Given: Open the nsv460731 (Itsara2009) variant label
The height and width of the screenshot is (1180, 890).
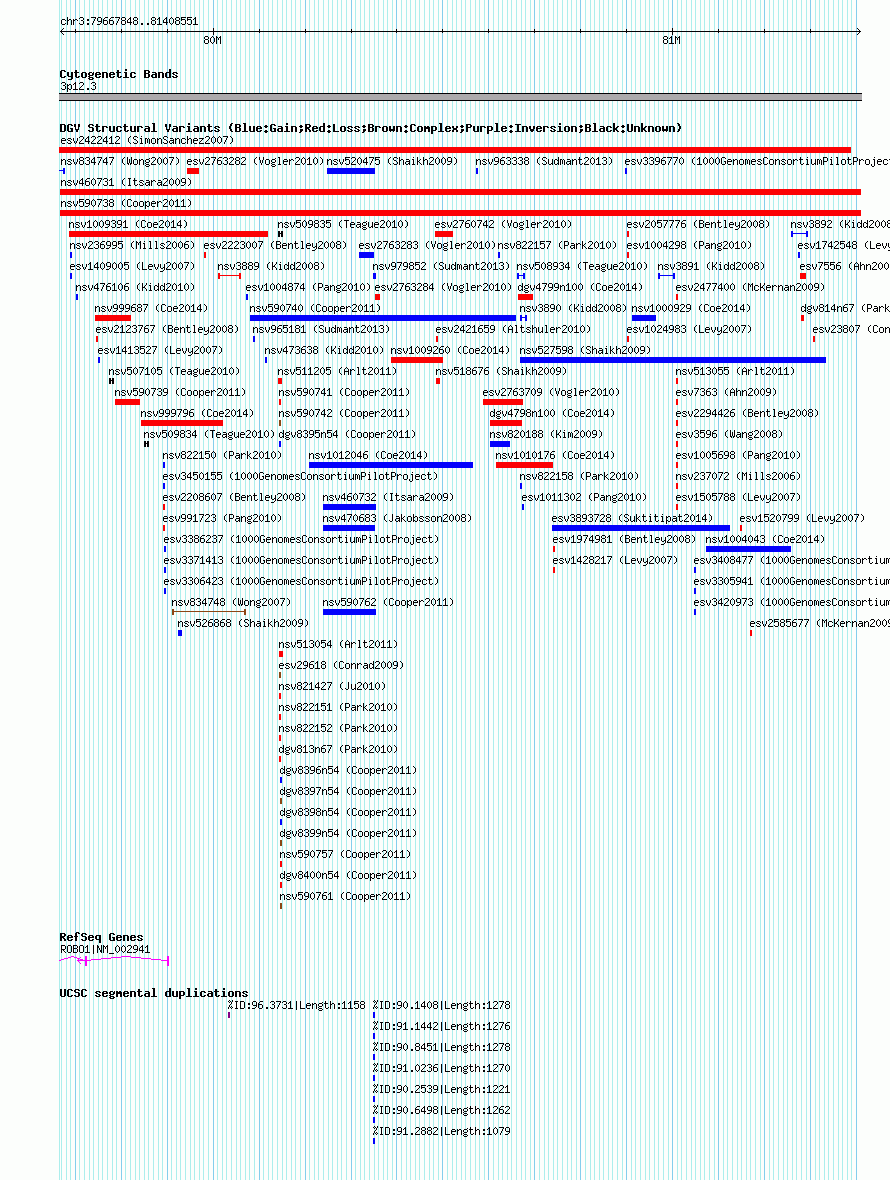Looking at the screenshot, I should click(126, 182).
